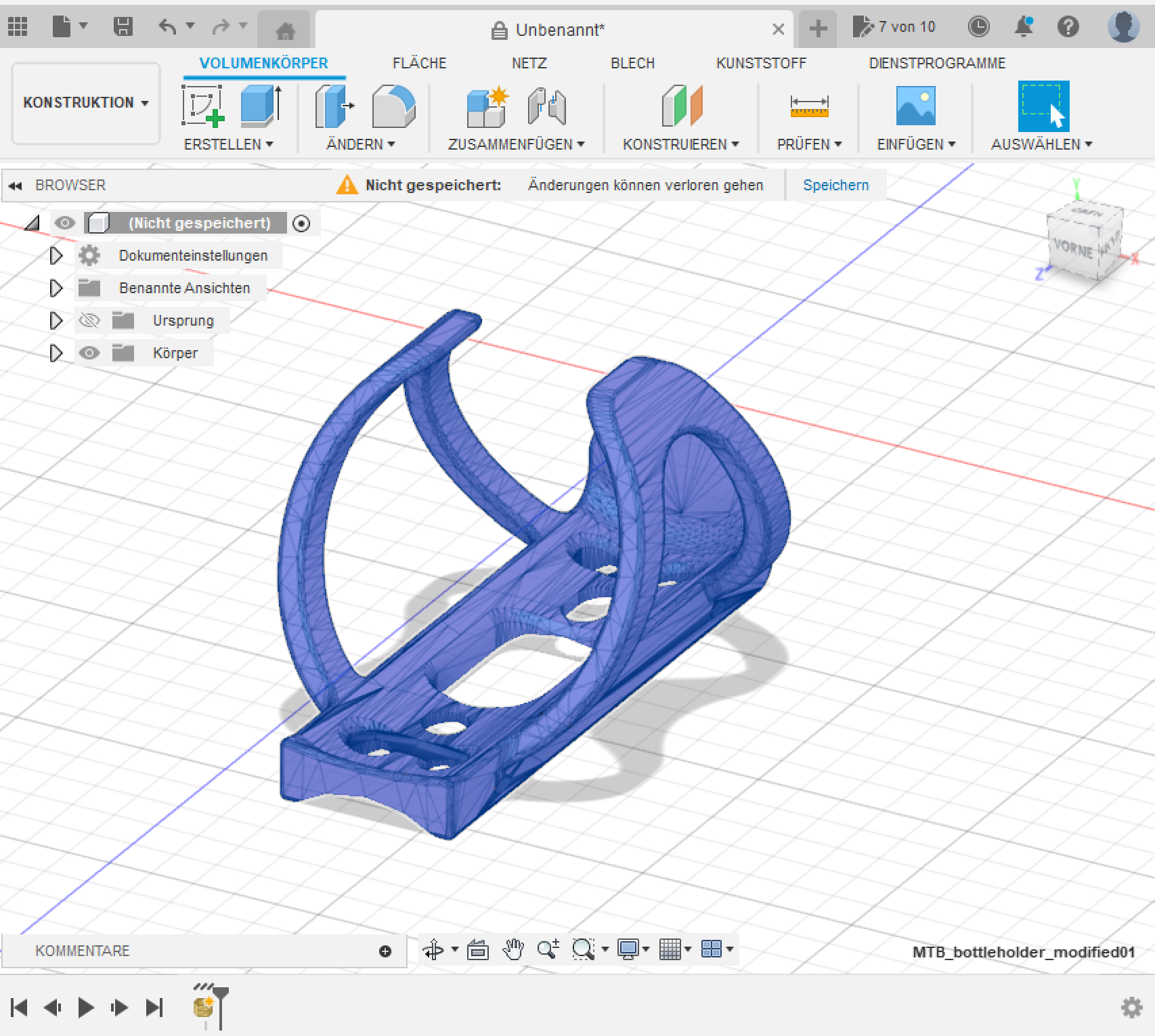Show the hidden Ursprung folder
Screen dimensions: 1155x1036
(89, 320)
